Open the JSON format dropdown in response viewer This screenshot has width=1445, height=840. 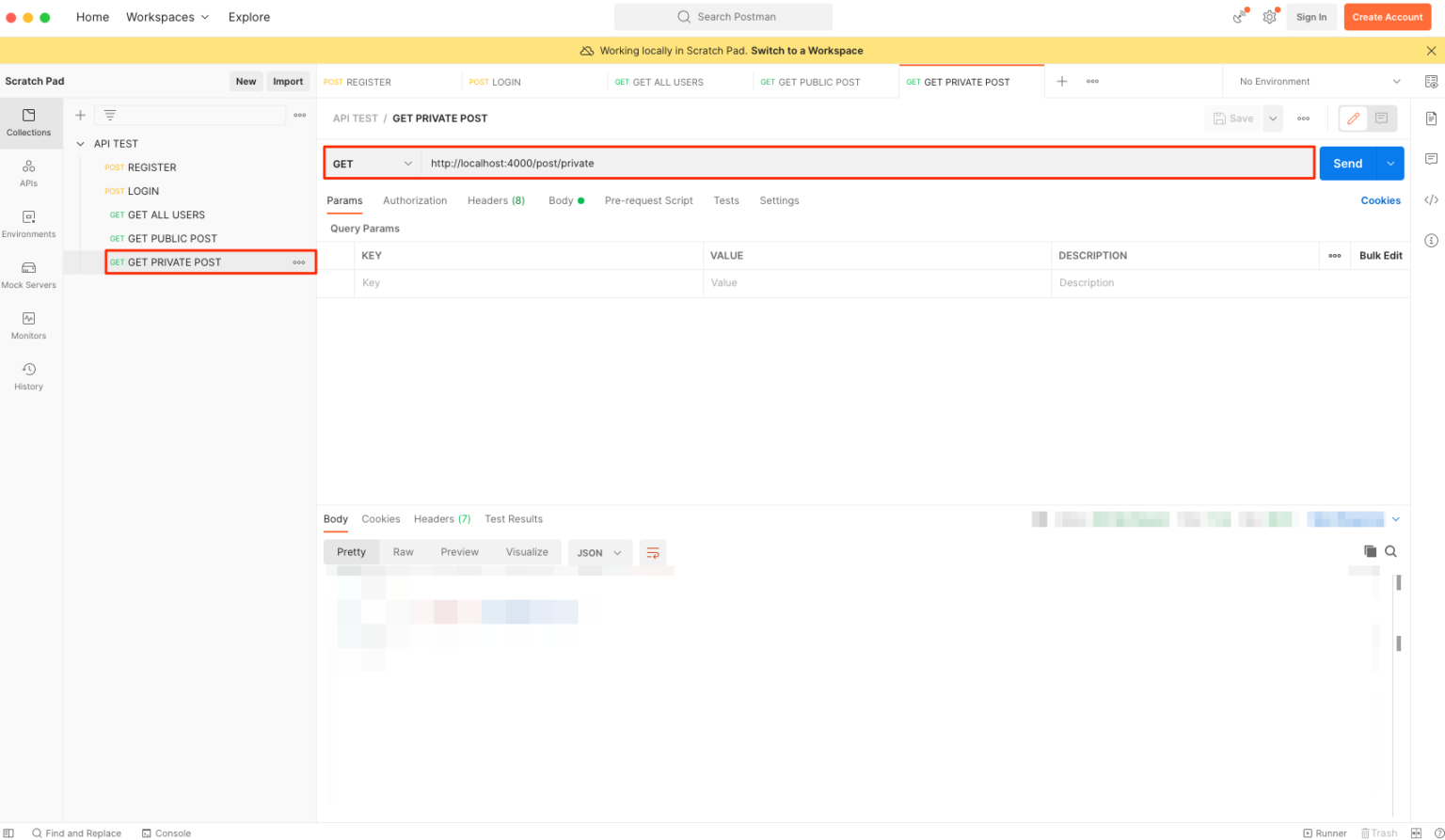[x=599, y=553]
